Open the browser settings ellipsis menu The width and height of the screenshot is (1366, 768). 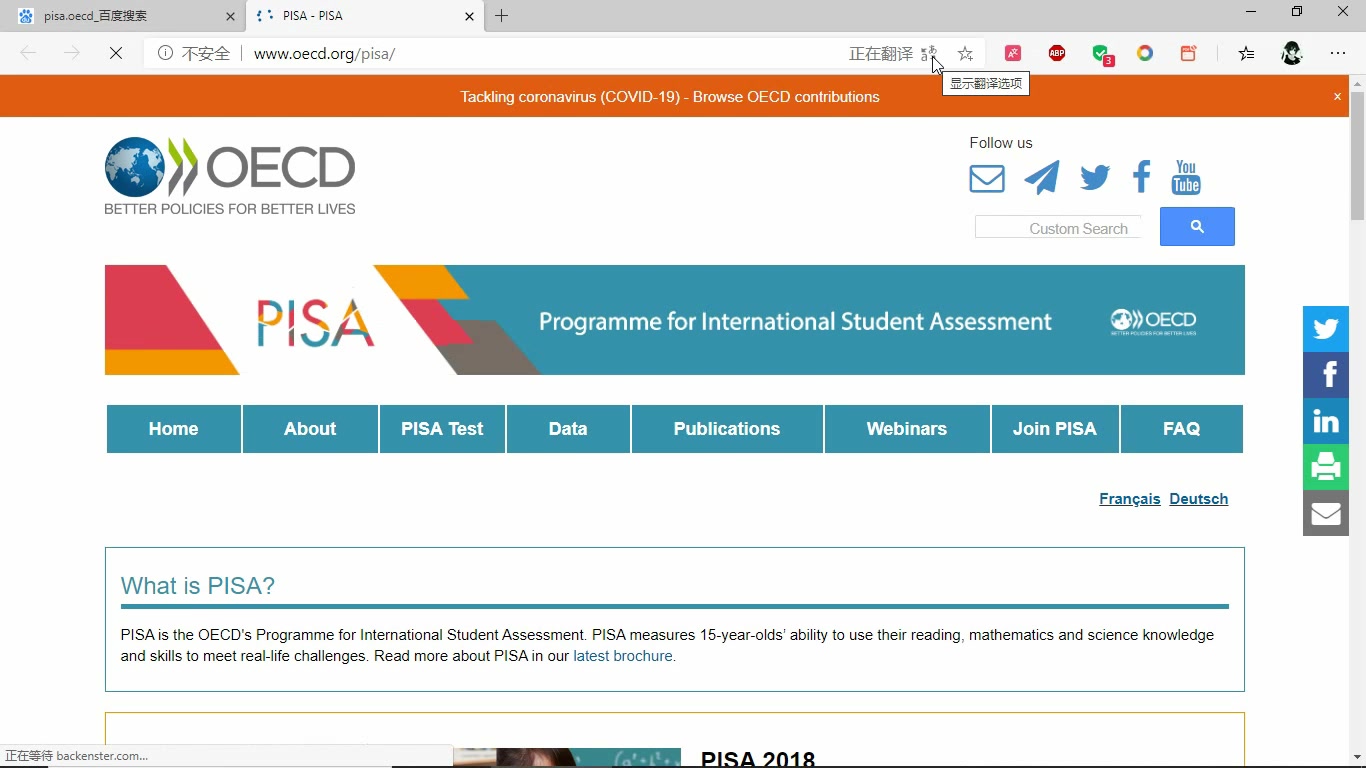point(1338,54)
